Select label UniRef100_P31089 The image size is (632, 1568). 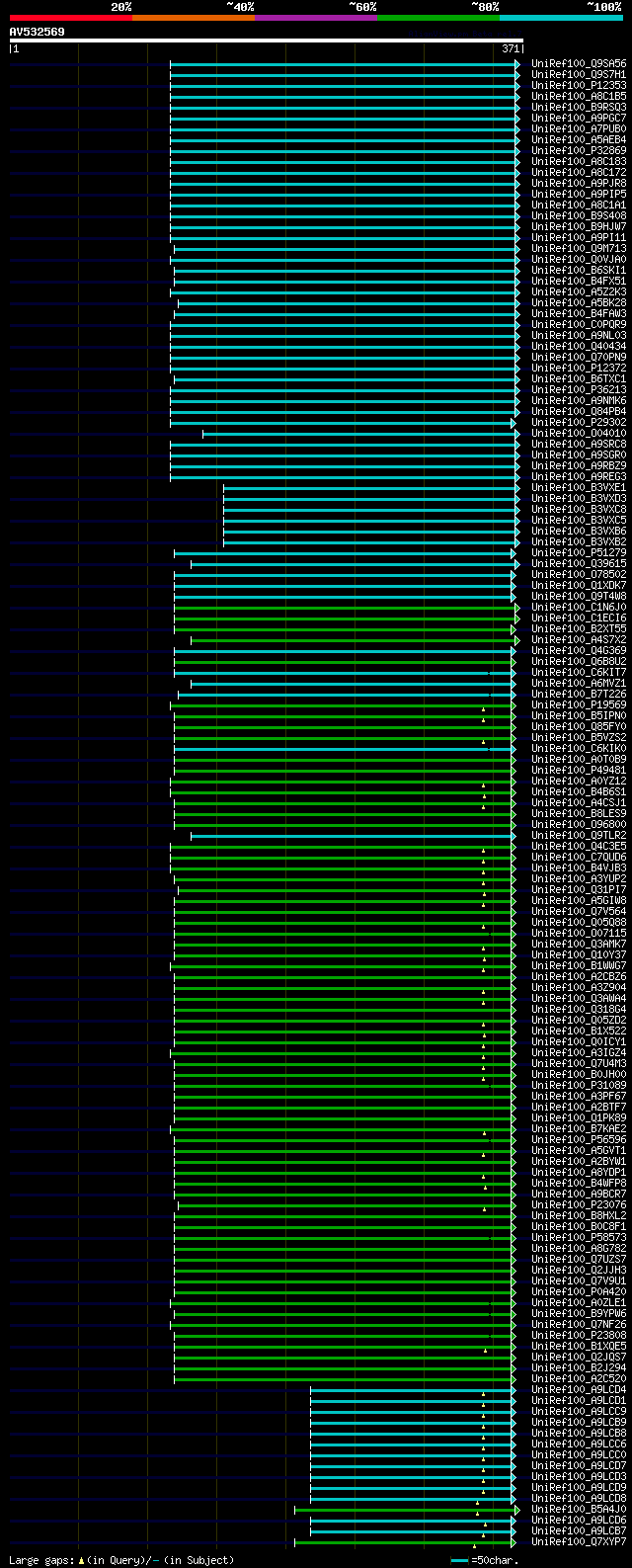[579, 1085]
